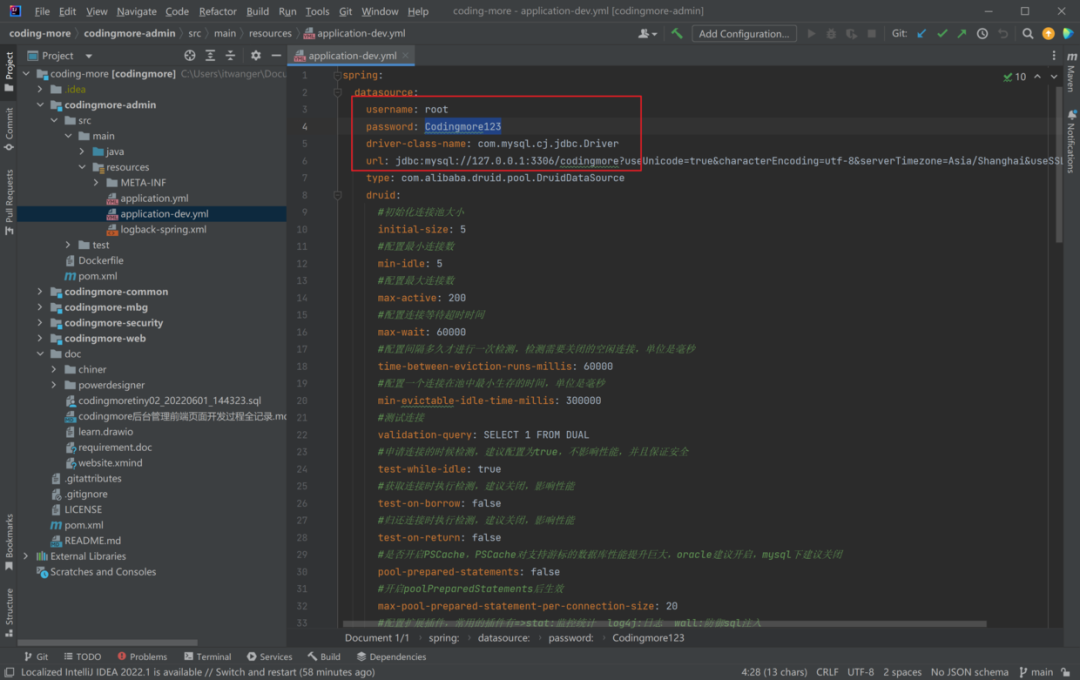Click the Select Opened File target icon
Image resolution: width=1080 pixels, height=680 pixels.
point(189,55)
